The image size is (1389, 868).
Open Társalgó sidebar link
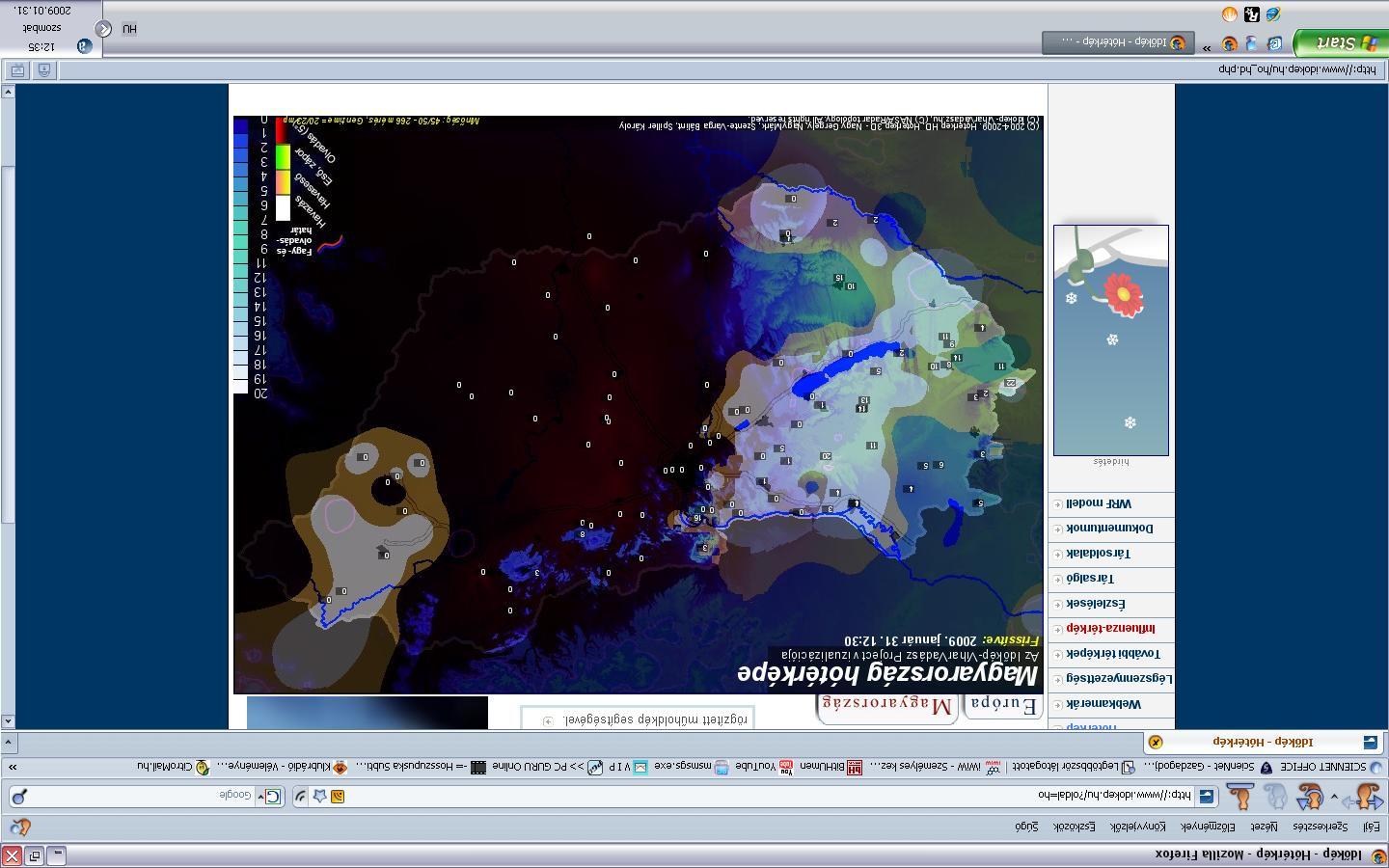[x=1090, y=579]
